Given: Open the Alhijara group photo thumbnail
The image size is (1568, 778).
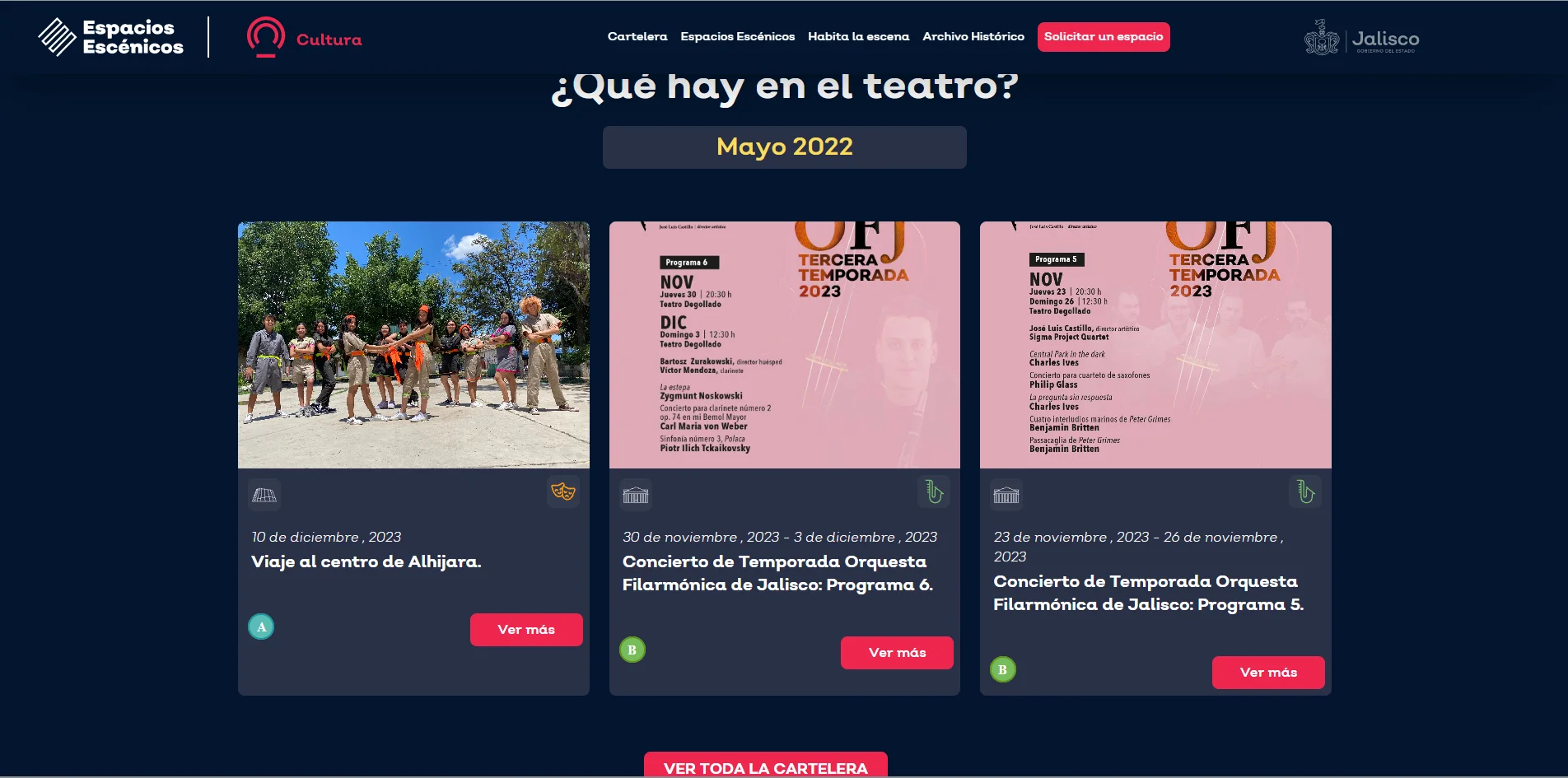Looking at the screenshot, I should point(413,345).
